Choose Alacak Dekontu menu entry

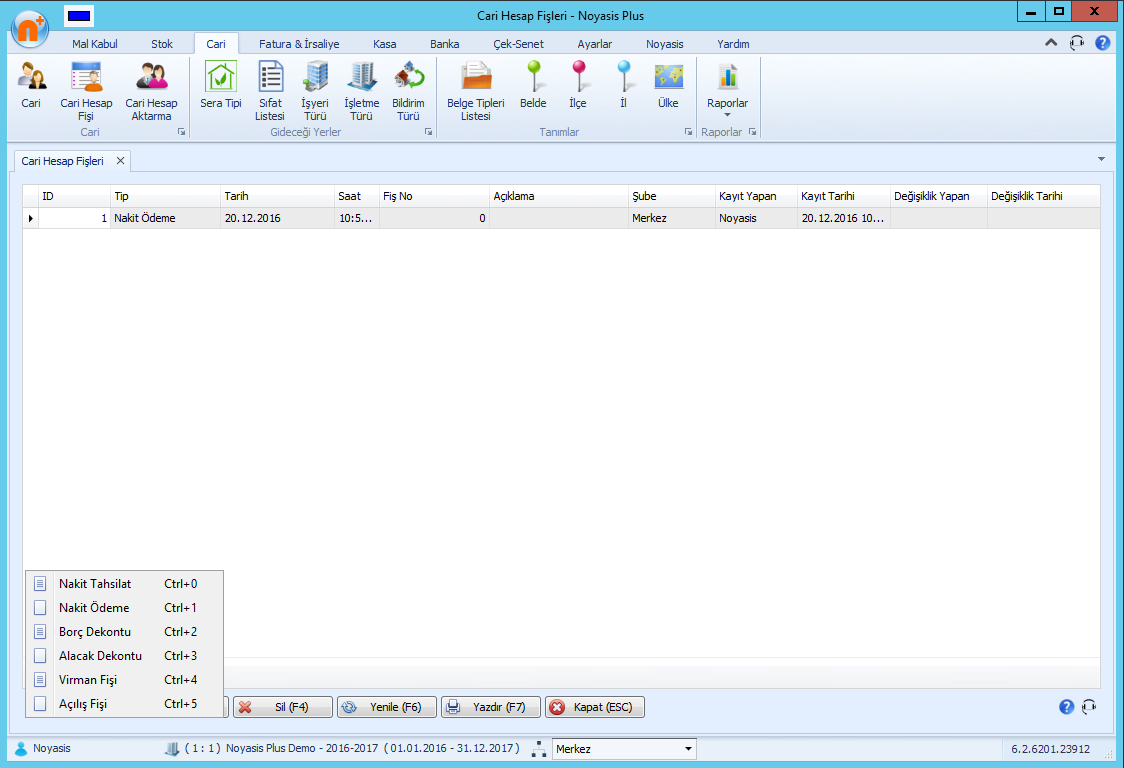click(125, 655)
